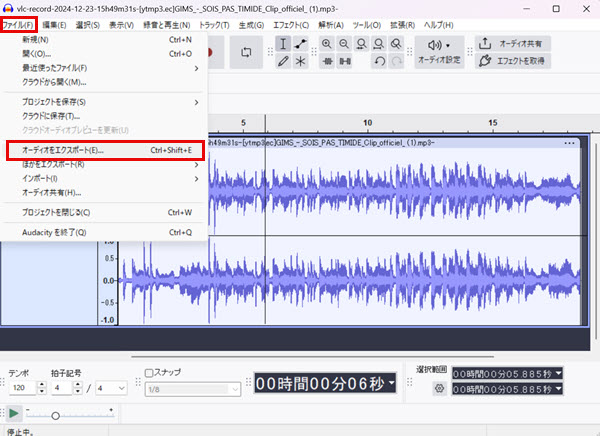This screenshot has height=436, width=600.
Task: Click the timeline ruler at 15
Action: pos(493,123)
